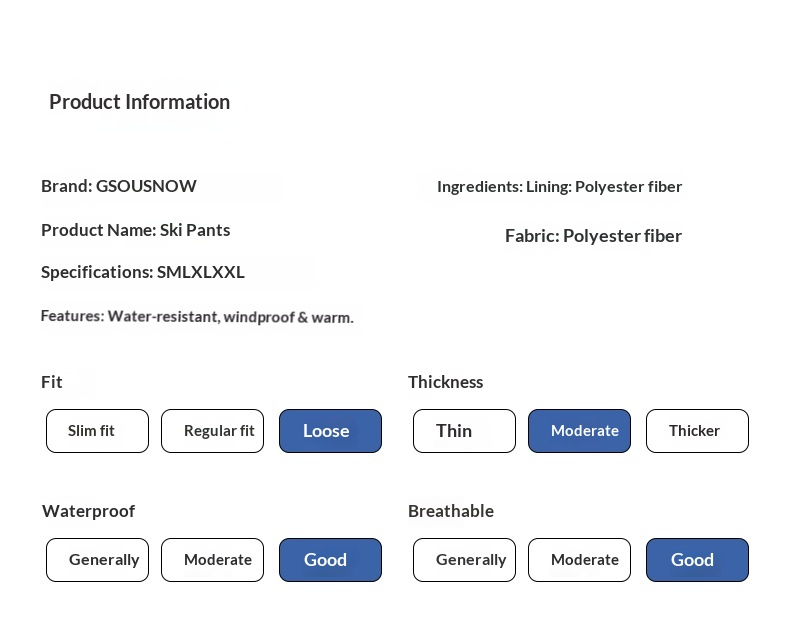Screen dimensions: 790x620
Task: Pick the Loose fit button
Action: [330, 431]
